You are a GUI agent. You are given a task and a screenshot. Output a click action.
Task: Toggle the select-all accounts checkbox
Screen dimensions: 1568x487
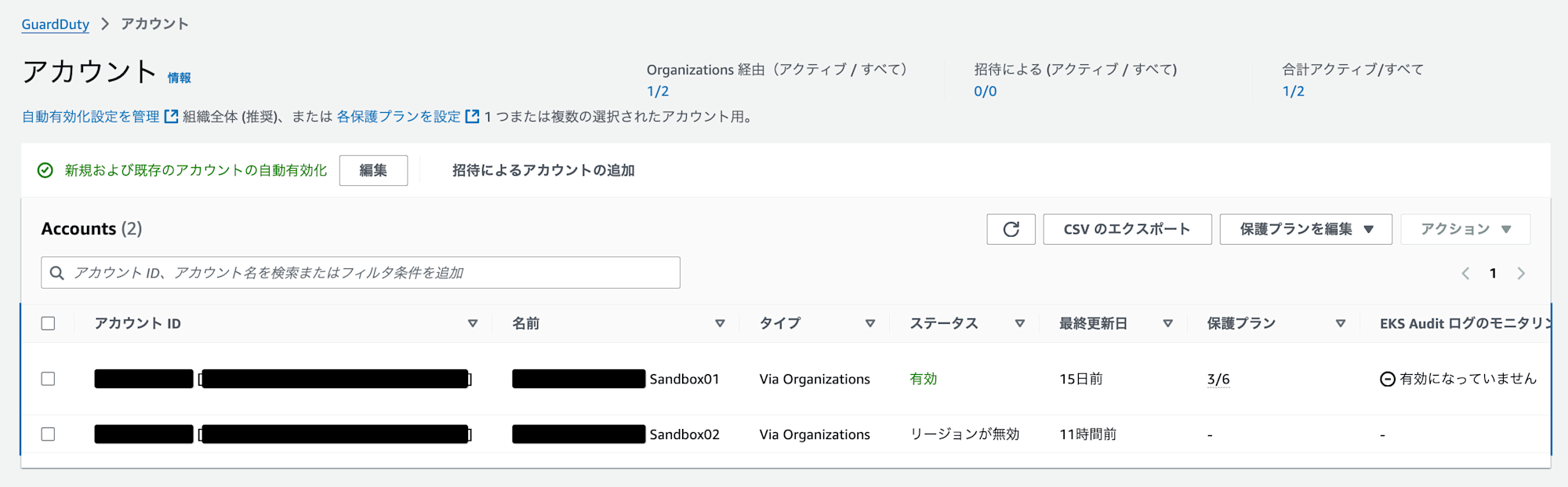point(48,323)
